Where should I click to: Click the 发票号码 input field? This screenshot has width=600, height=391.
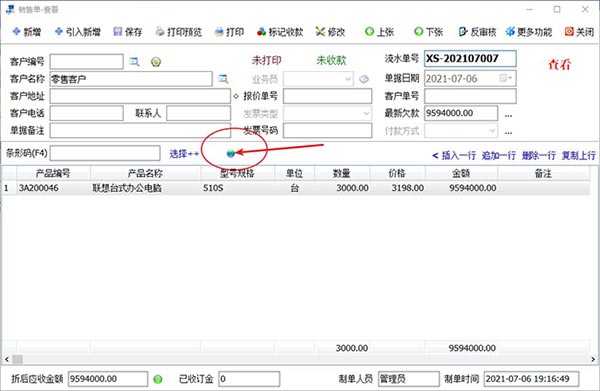click(x=328, y=130)
